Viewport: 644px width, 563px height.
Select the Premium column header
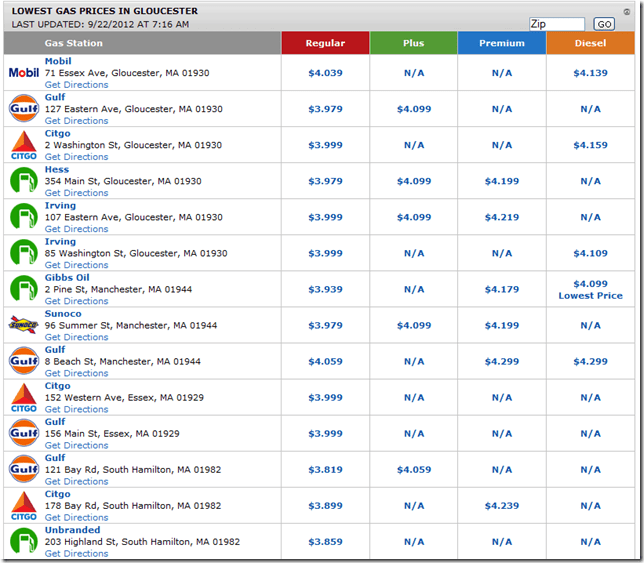[501, 43]
